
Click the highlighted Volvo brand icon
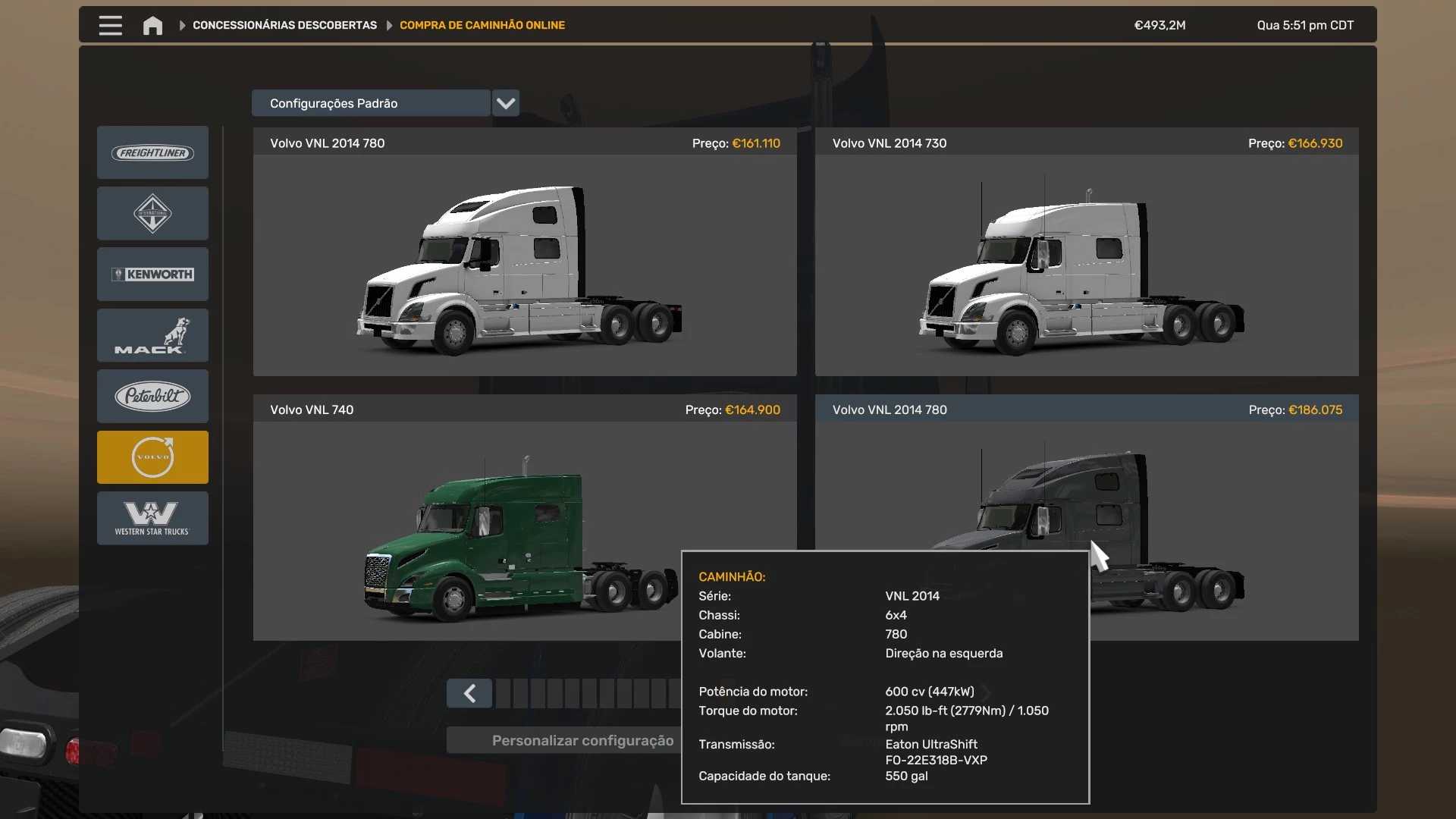pyautogui.click(x=152, y=457)
